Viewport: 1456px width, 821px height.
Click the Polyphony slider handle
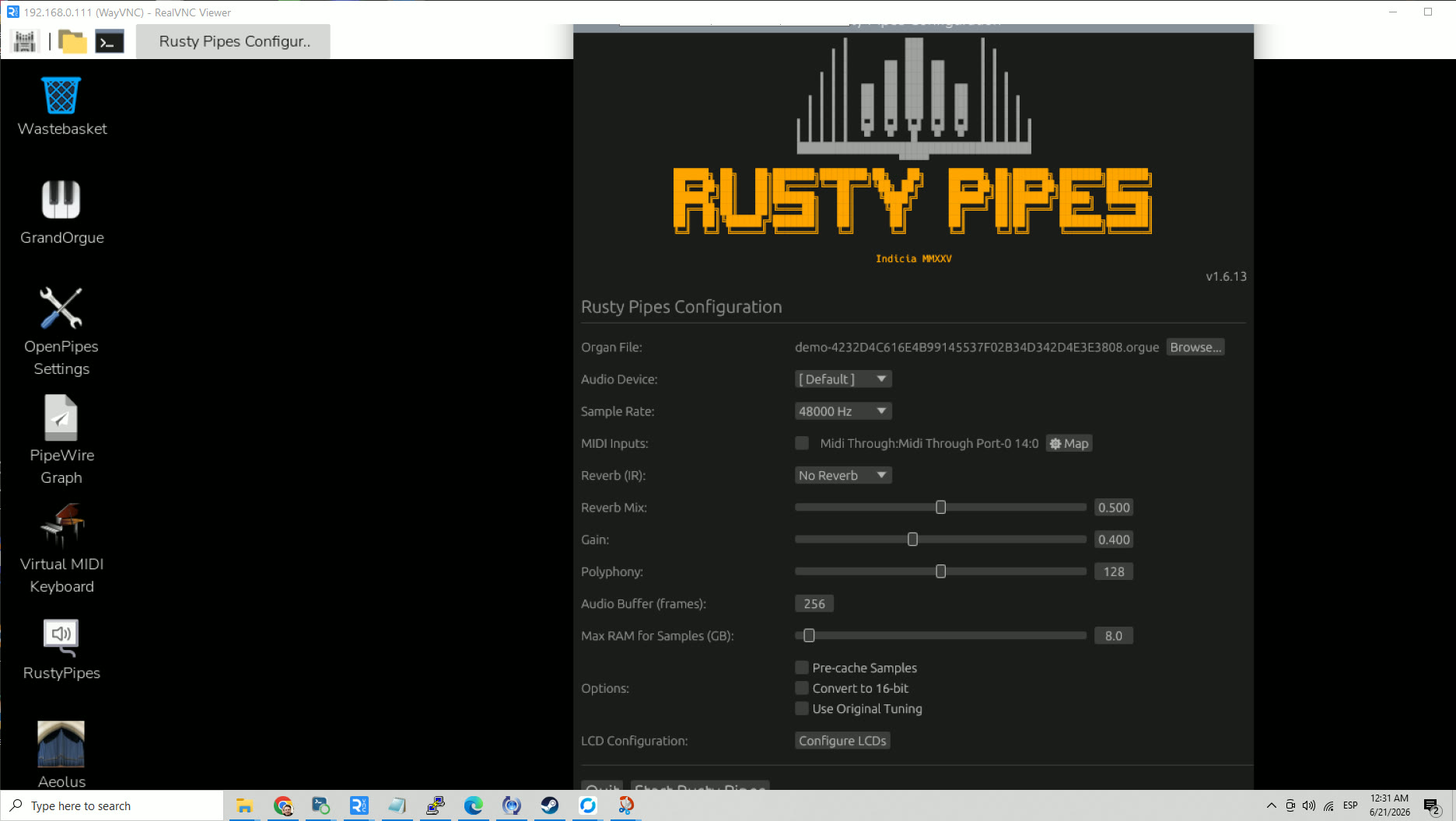coord(940,571)
